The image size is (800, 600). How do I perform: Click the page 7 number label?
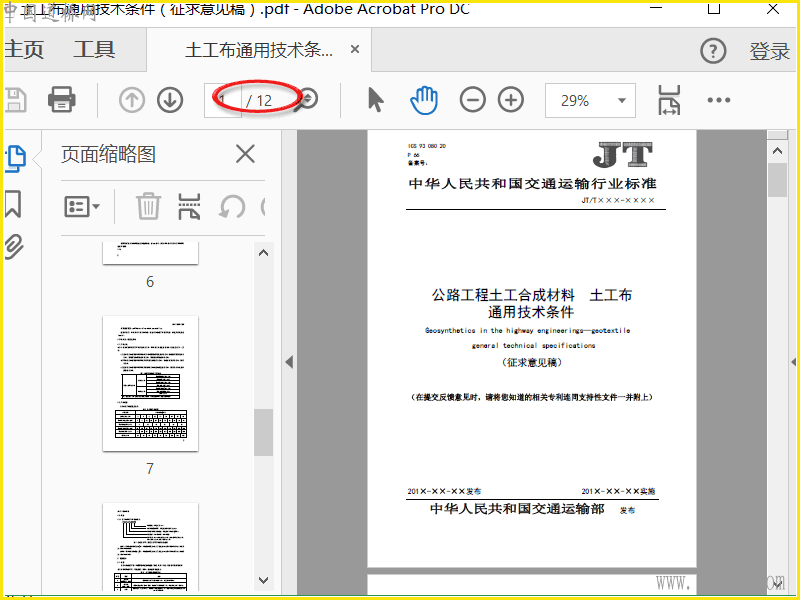pos(150,468)
